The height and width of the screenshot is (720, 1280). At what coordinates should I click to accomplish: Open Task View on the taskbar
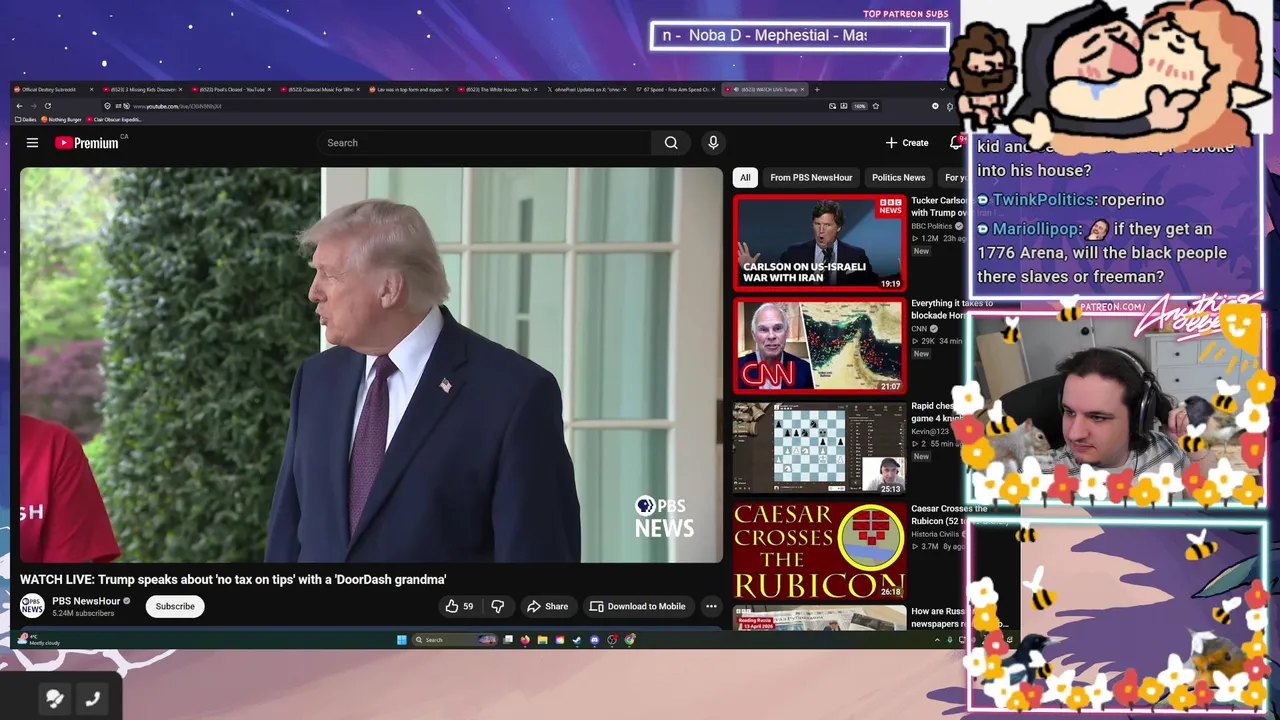pos(508,640)
